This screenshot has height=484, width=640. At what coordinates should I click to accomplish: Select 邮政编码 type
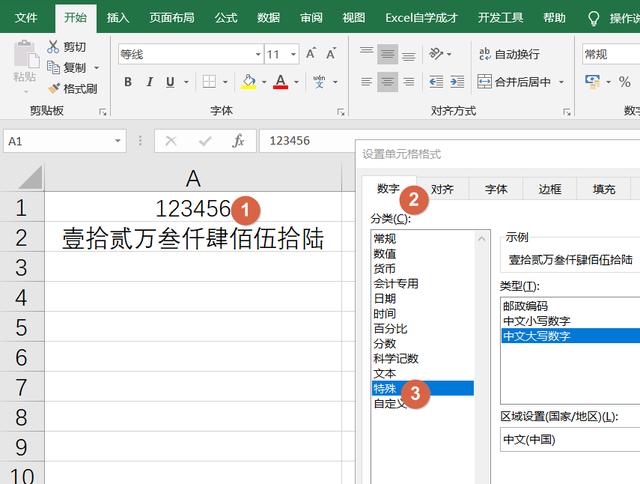click(571, 306)
